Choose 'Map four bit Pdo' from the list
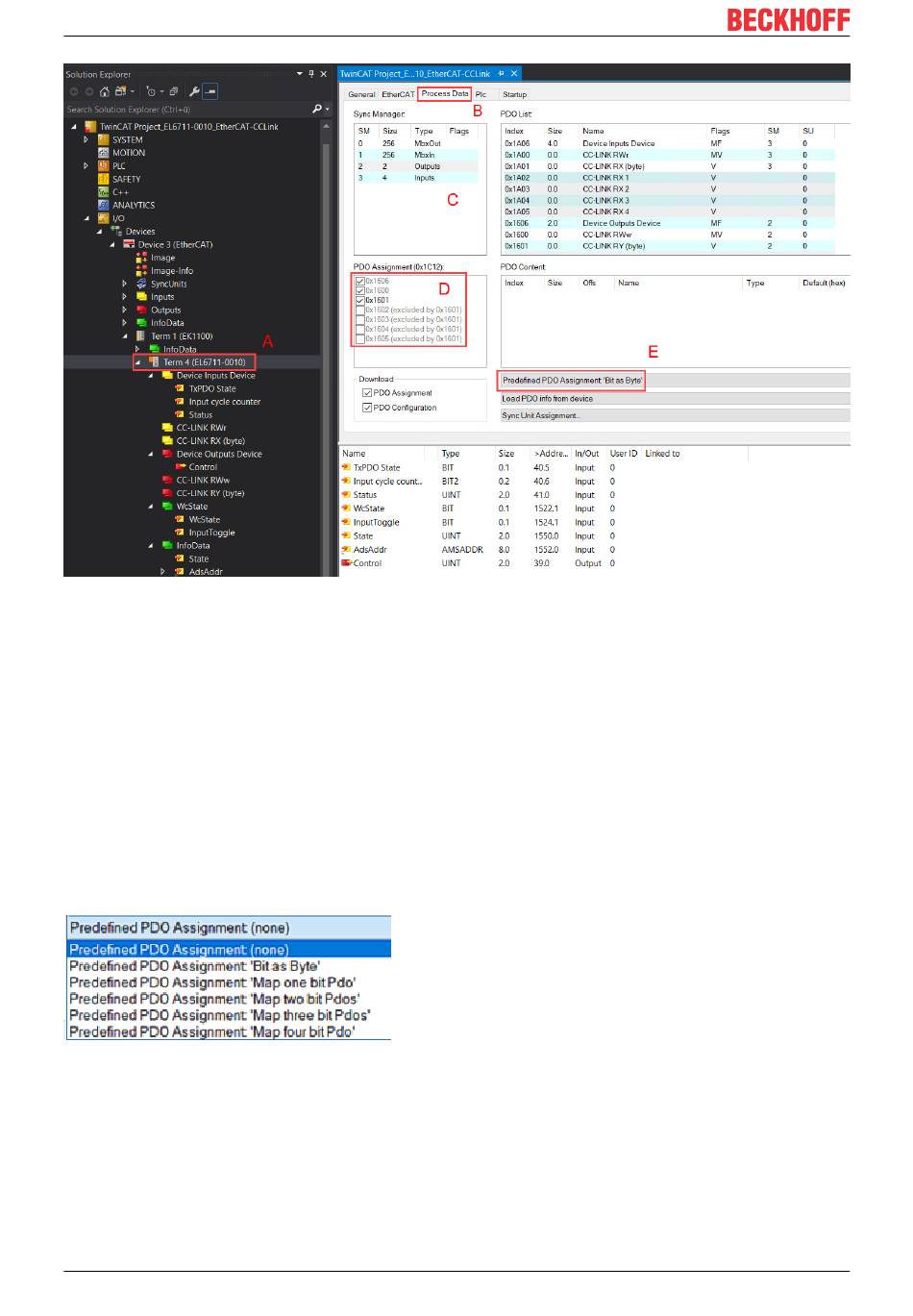The height and width of the screenshot is (1316, 913). click(229, 1031)
